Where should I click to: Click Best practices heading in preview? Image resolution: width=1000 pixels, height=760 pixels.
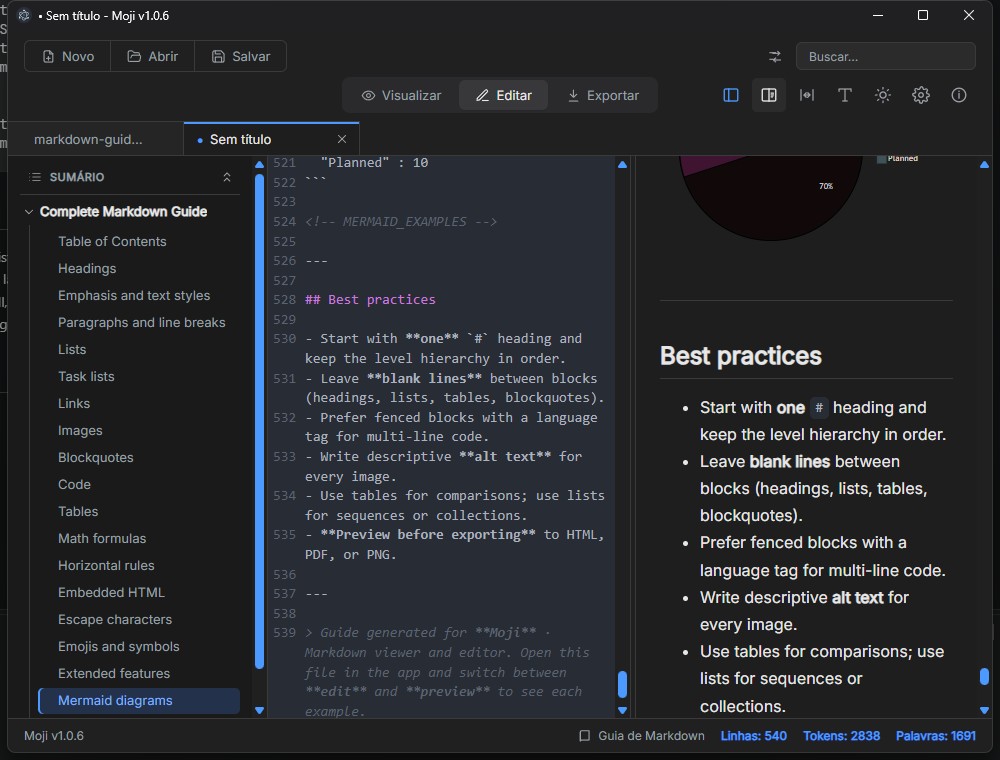pyautogui.click(x=740, y=356)
